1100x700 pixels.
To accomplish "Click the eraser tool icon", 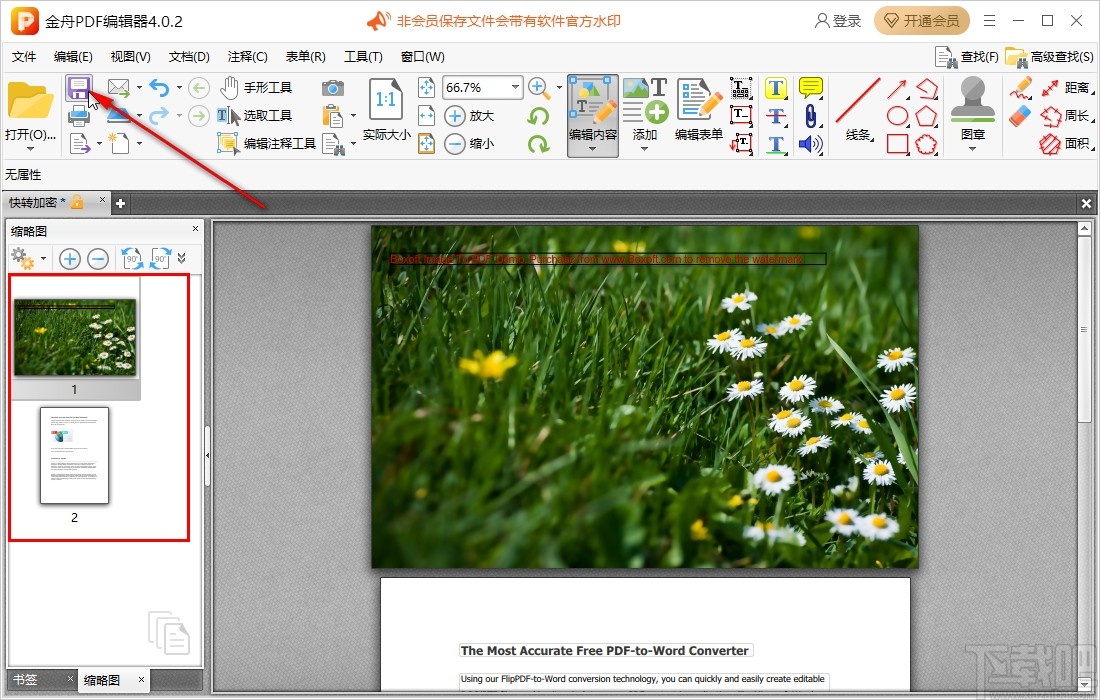I will click(1021, 116).
